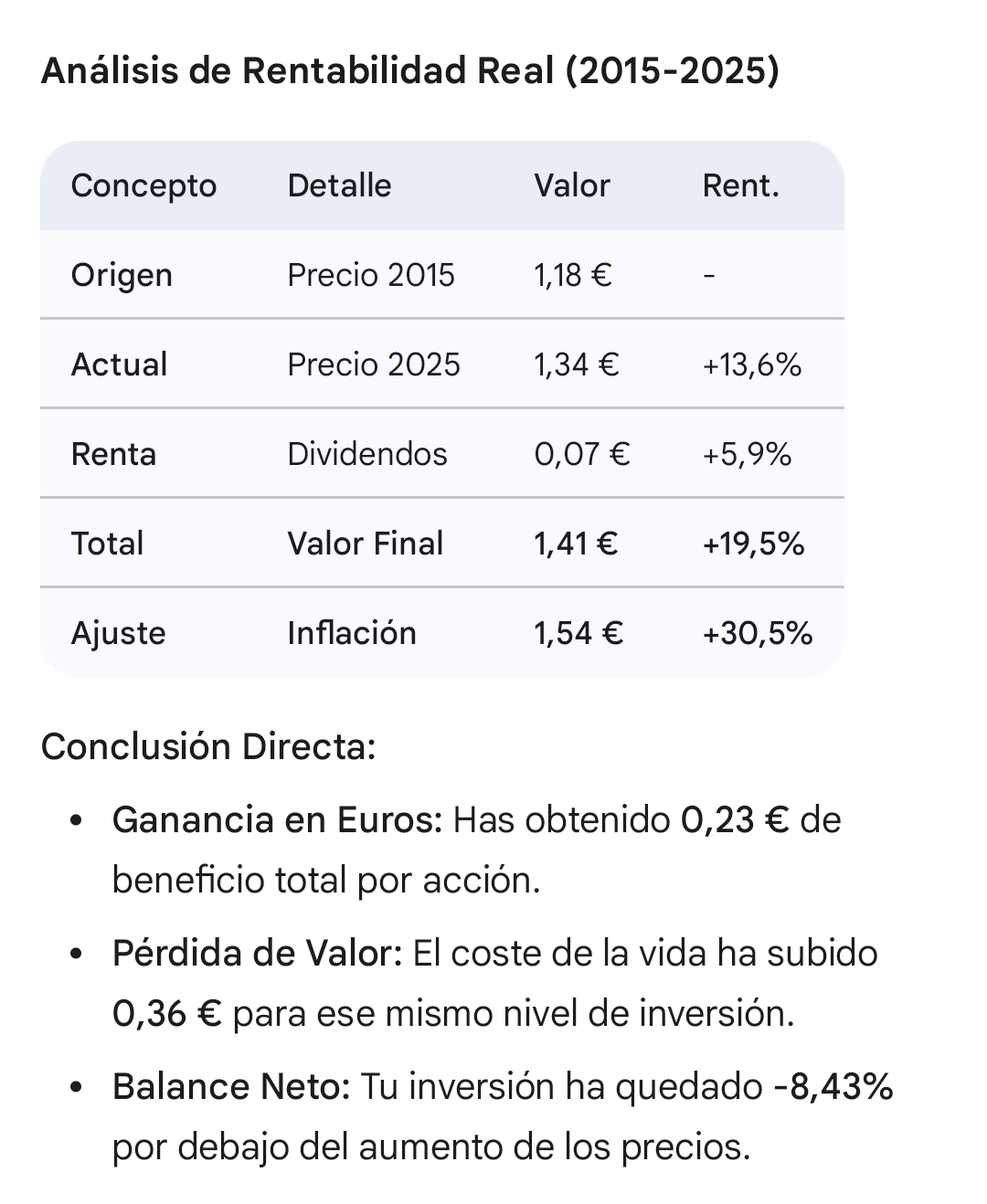Image resolution: width=987 pixels, height=1204 pixels.
Task: Click the 'Rent.' column header
Action: 740,185
